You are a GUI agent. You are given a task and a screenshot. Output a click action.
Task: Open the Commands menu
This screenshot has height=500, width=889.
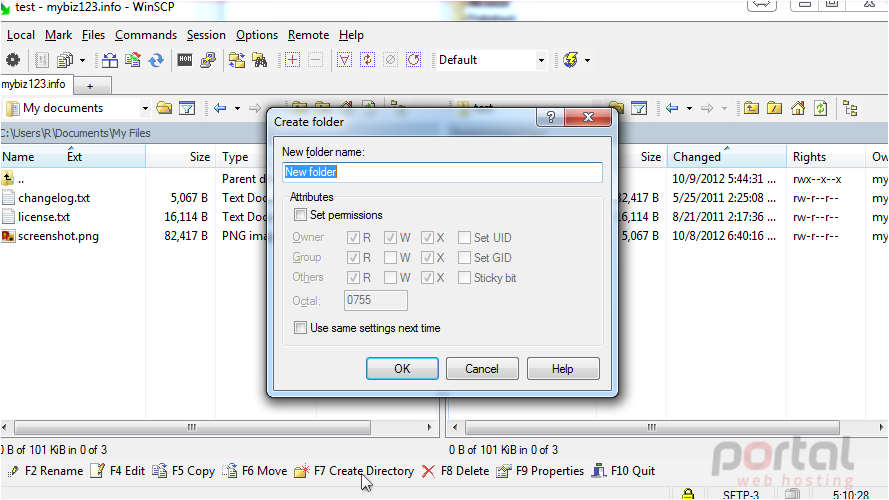point(146,35)
